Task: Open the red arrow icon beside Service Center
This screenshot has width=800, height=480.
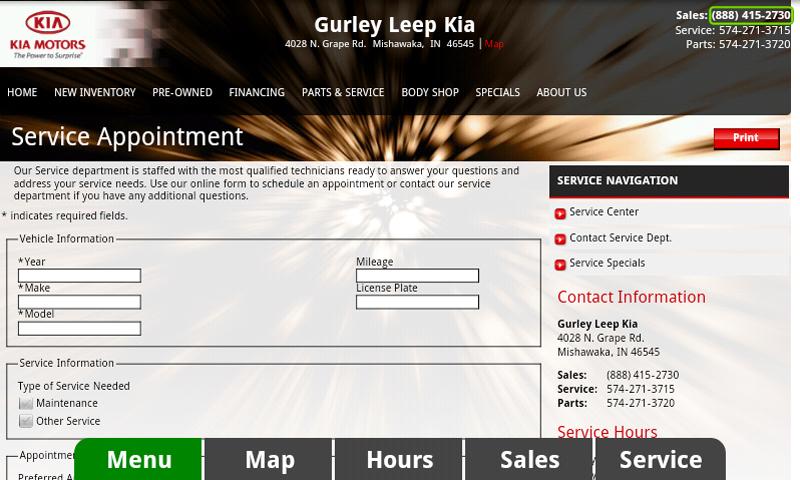Action: pos(560,213)
